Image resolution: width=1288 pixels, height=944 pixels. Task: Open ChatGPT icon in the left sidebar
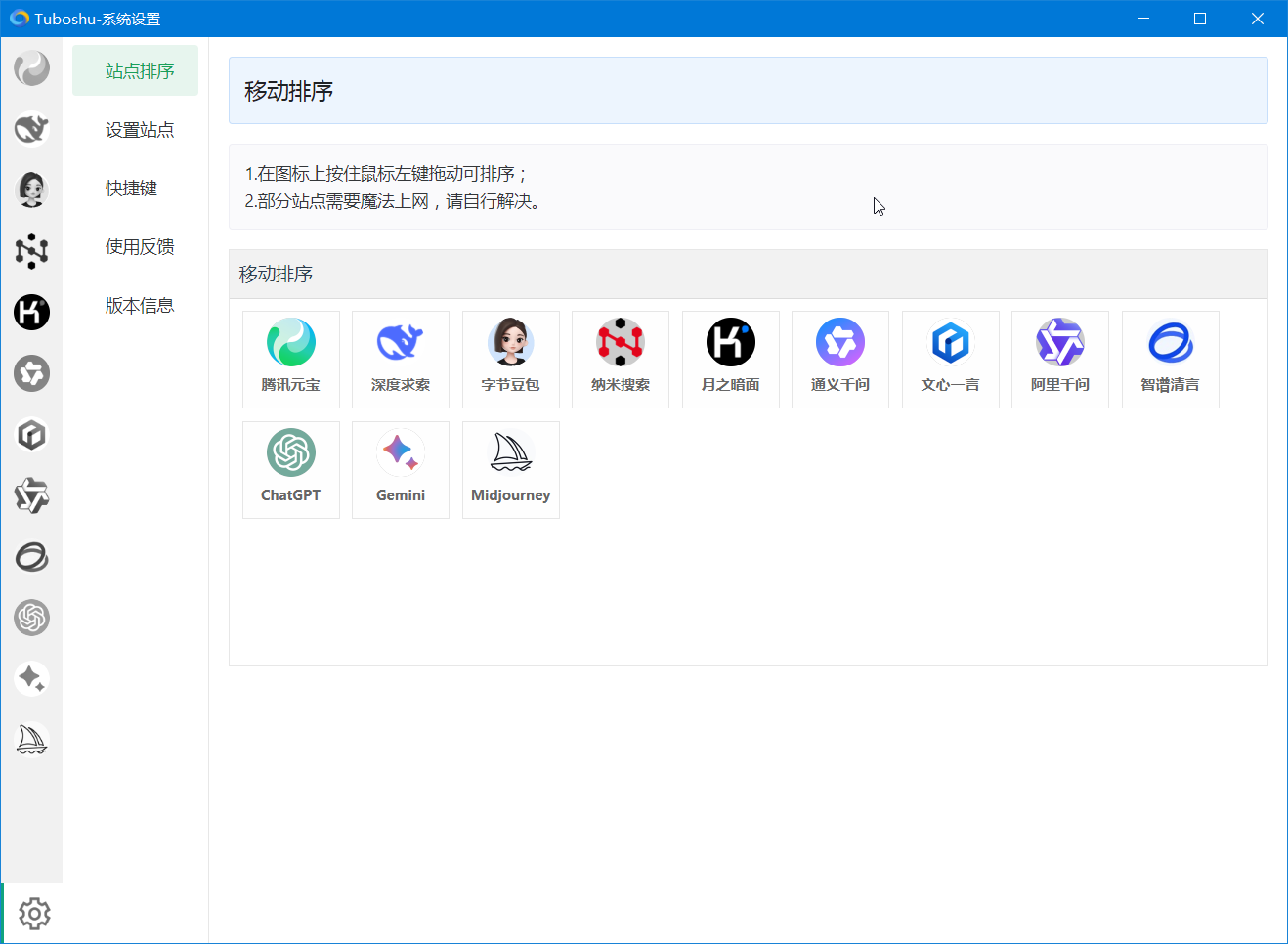pyautogui.click(x=31, y=618)
